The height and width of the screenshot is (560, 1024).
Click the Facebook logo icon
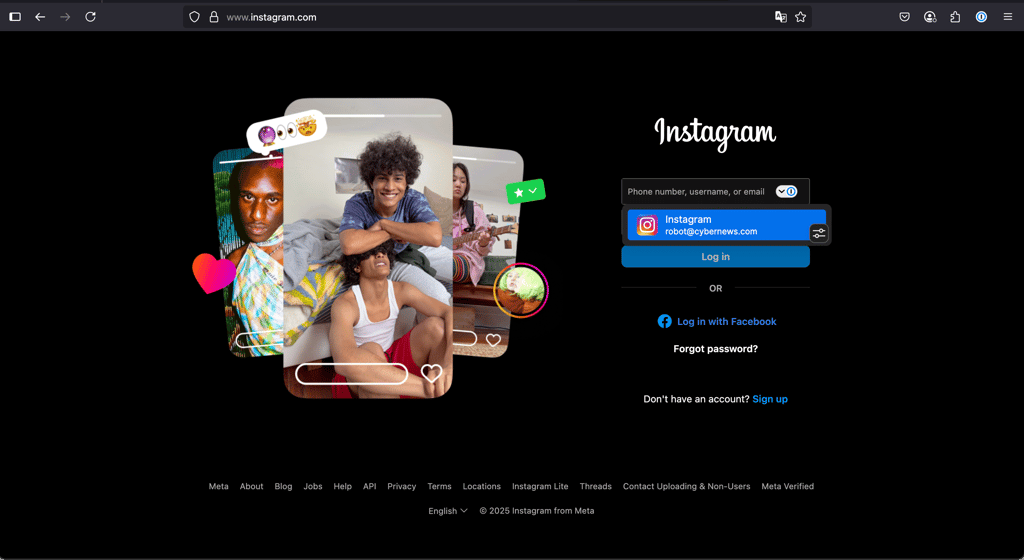(x=664, y=321)
